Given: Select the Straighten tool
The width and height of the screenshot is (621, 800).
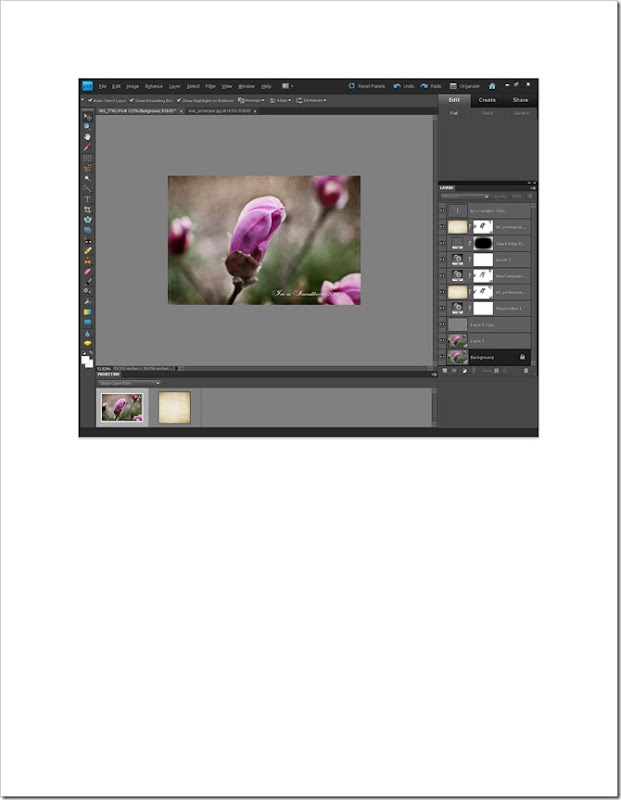Looking at the screenshot, I should (87, 230).
